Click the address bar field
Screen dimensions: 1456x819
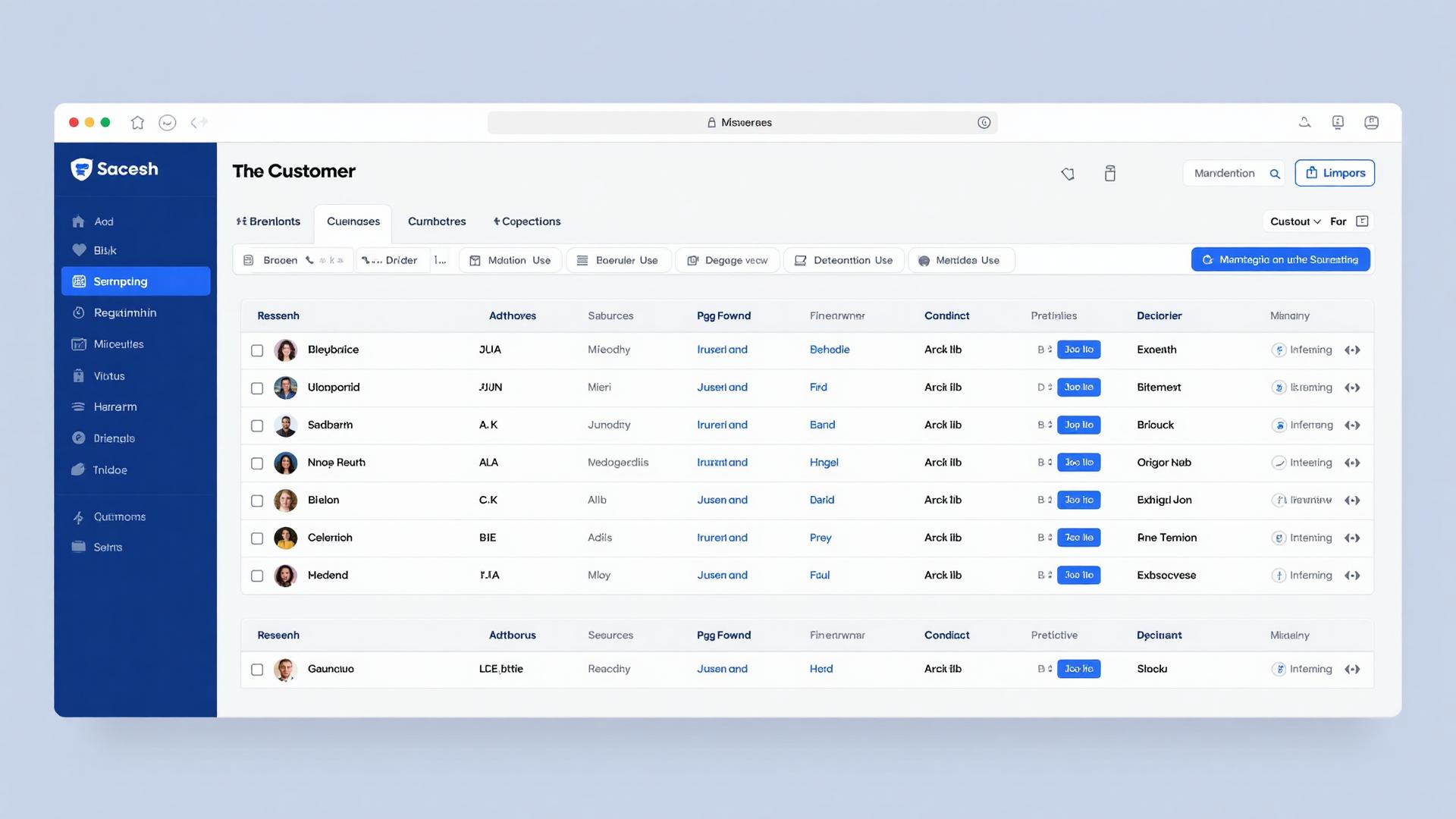(742, 122)
